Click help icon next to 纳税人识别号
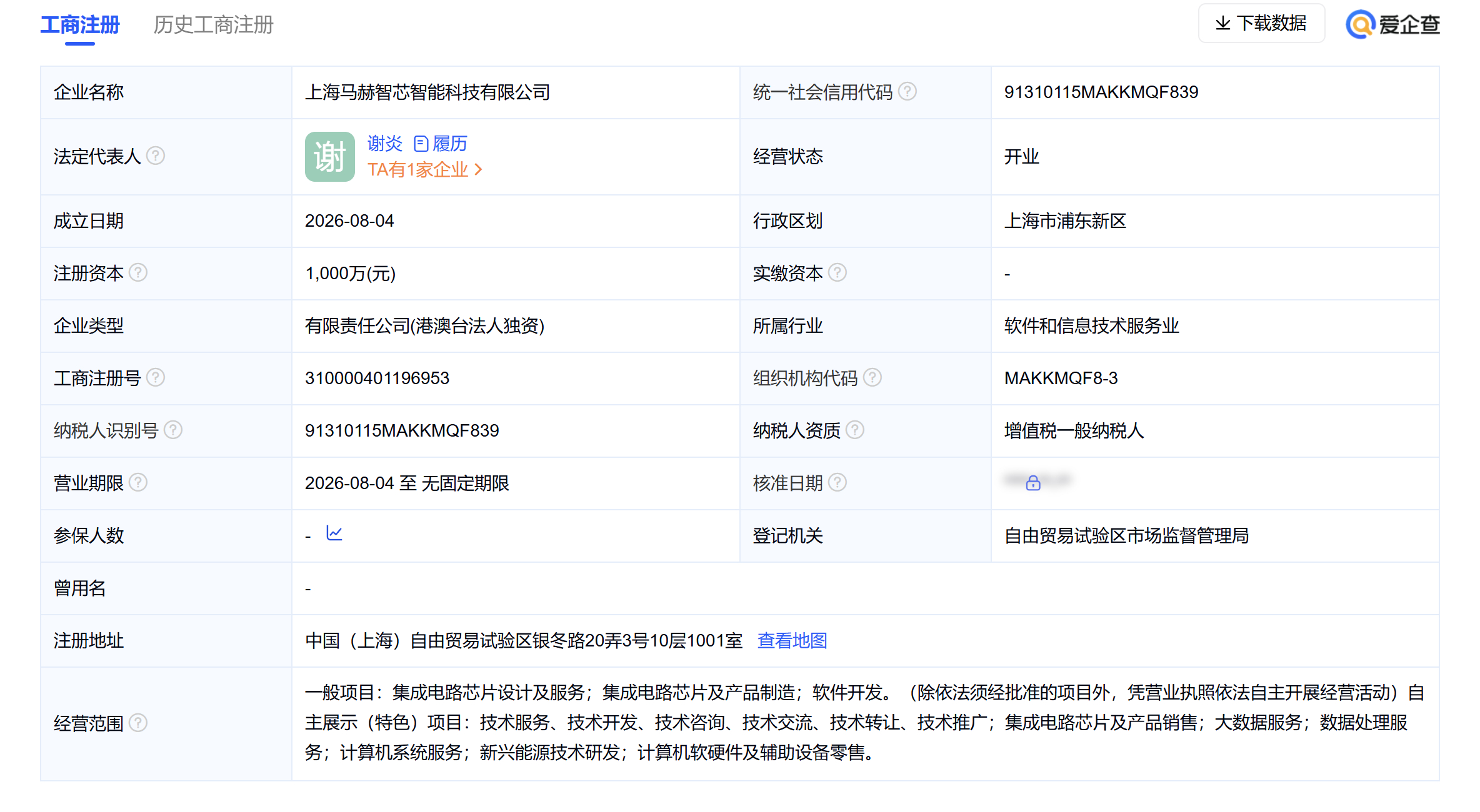 pos(173,430)
